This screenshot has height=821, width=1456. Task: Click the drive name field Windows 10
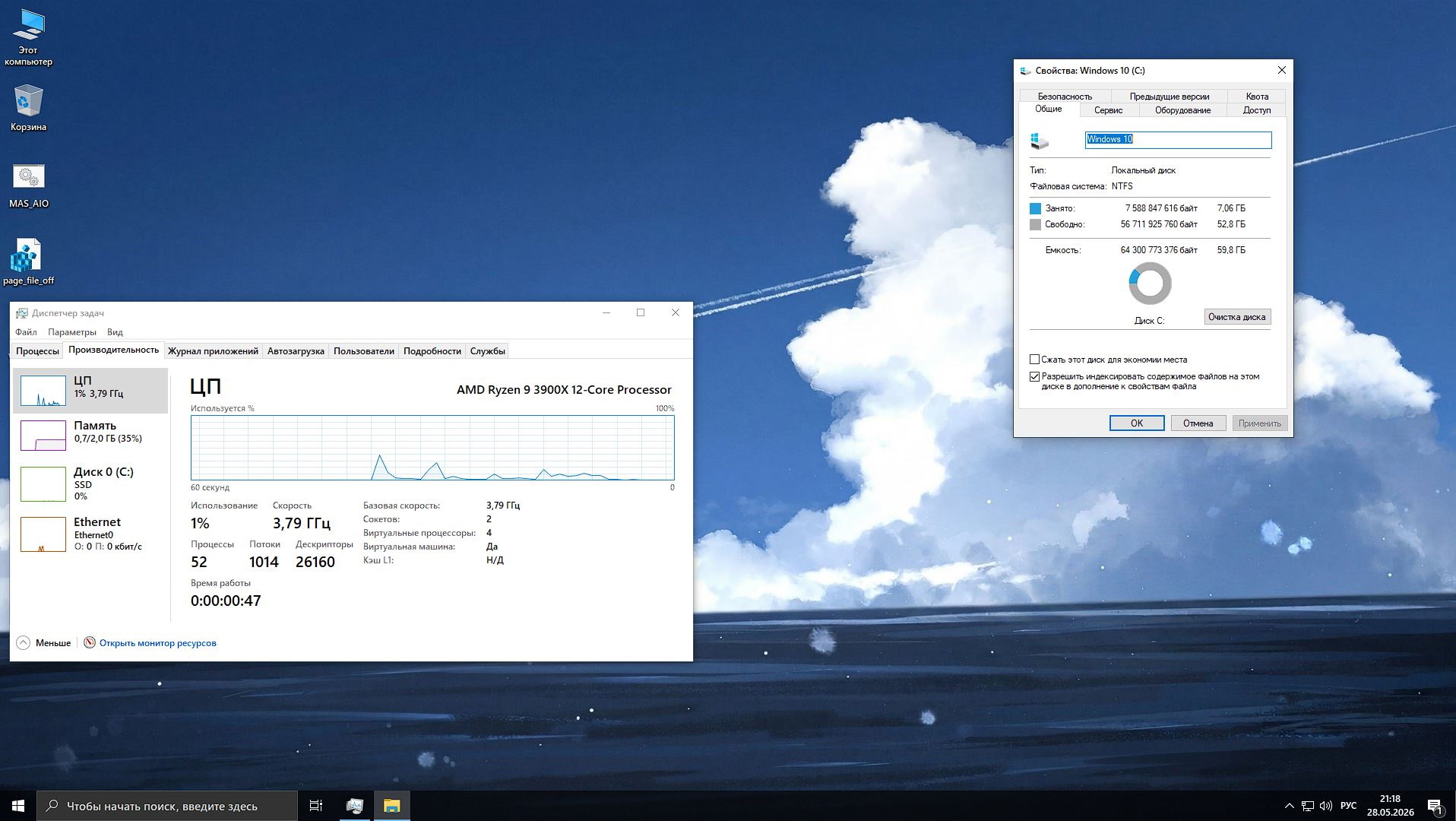tap(1178, 139)
